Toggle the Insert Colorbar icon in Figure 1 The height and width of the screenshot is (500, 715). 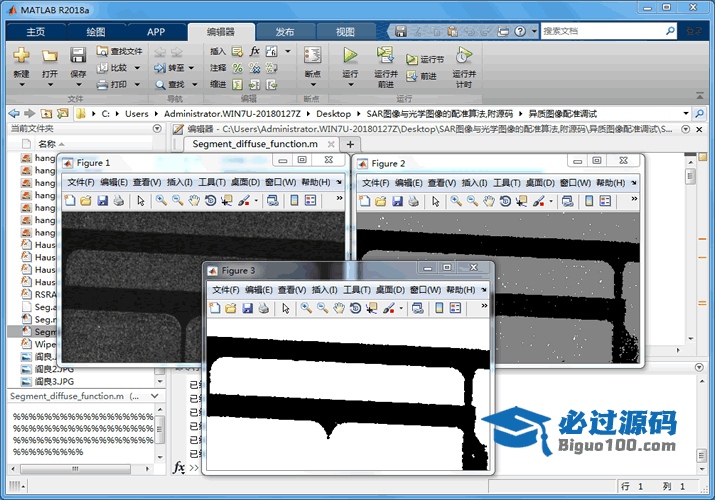[x=295, y=200]
